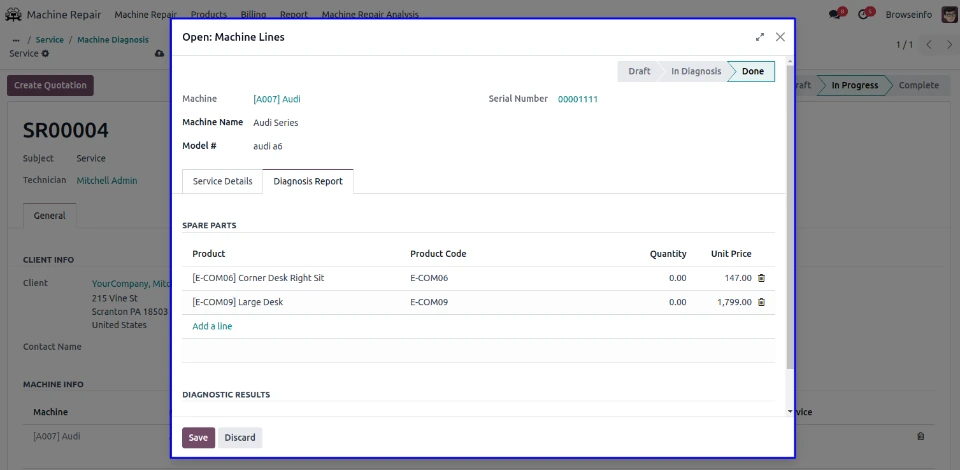This screenshot has width=960, height=470.
Task: Set status to In Diagnosis
Action: pyautogui.click(x=695, y=72)
